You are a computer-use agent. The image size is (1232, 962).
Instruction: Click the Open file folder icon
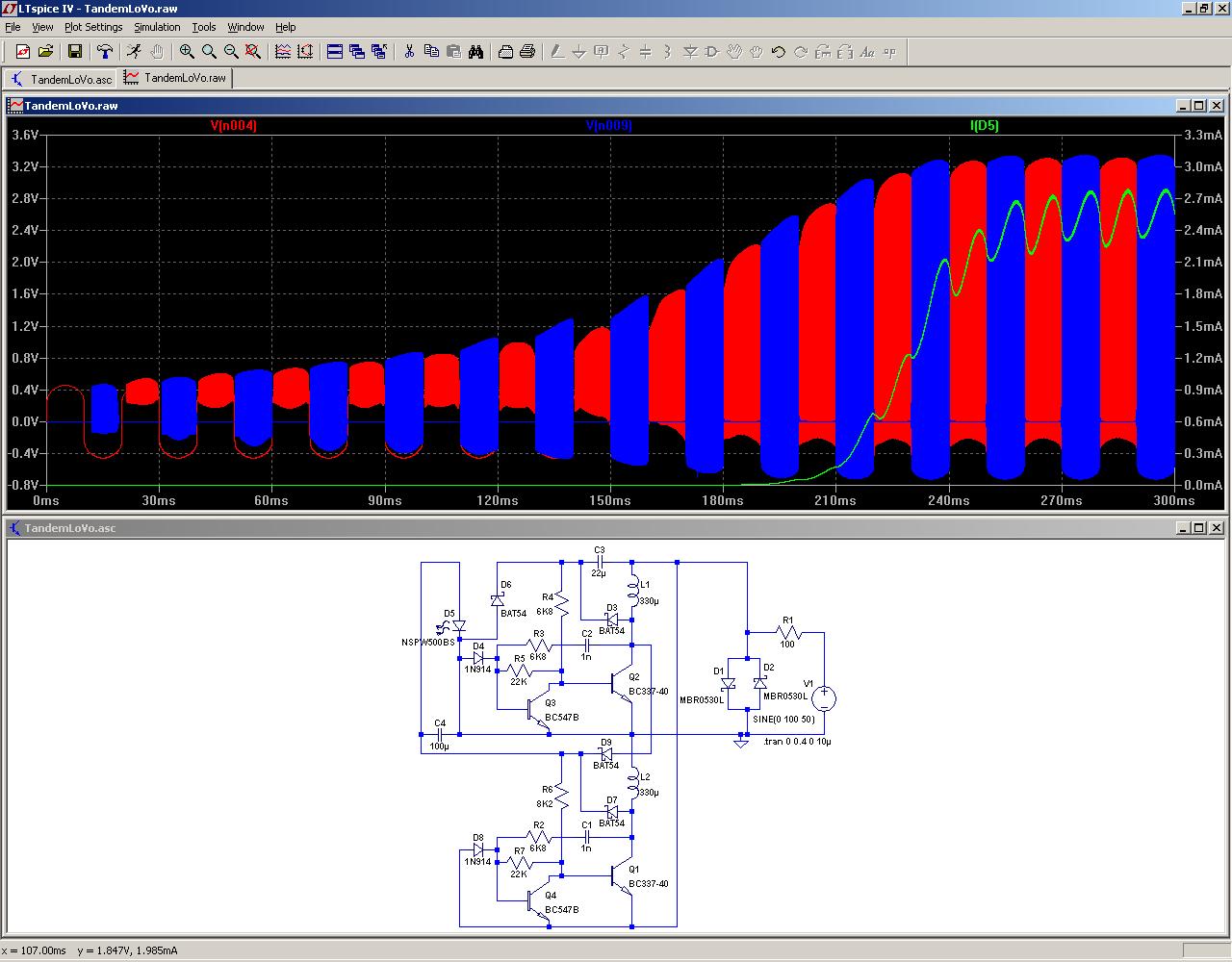45,52
